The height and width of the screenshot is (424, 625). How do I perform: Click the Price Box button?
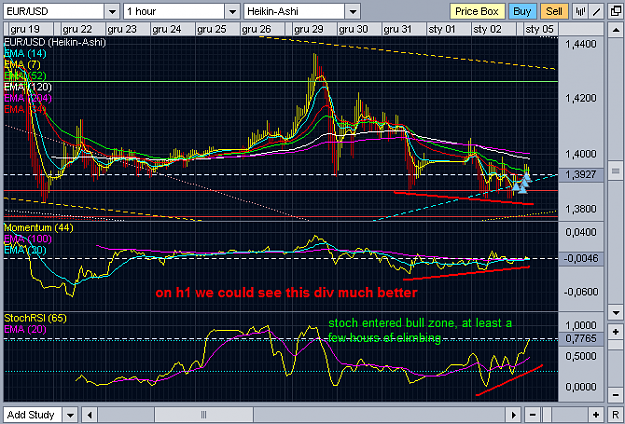click(x=477, y=11)
